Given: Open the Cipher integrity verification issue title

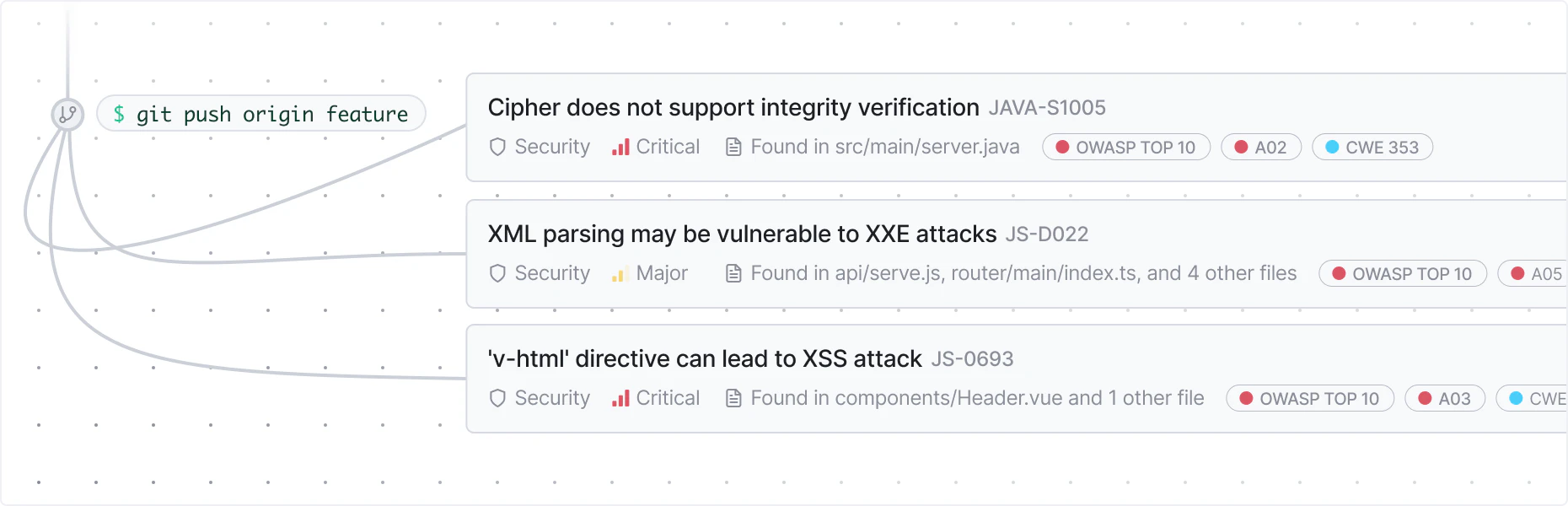Looking at the screenshot, I should pos(733,108).
